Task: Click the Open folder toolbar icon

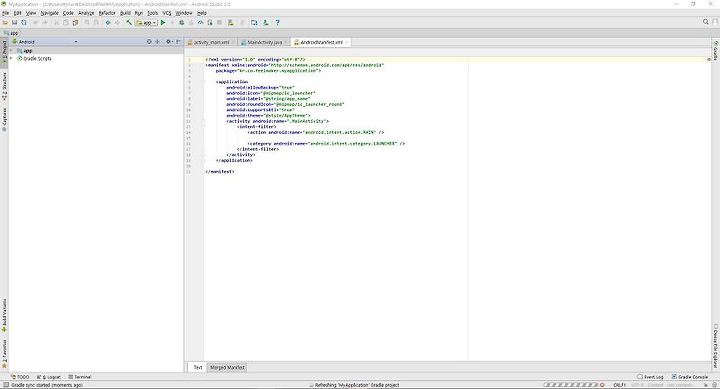Action: [6, 22]
